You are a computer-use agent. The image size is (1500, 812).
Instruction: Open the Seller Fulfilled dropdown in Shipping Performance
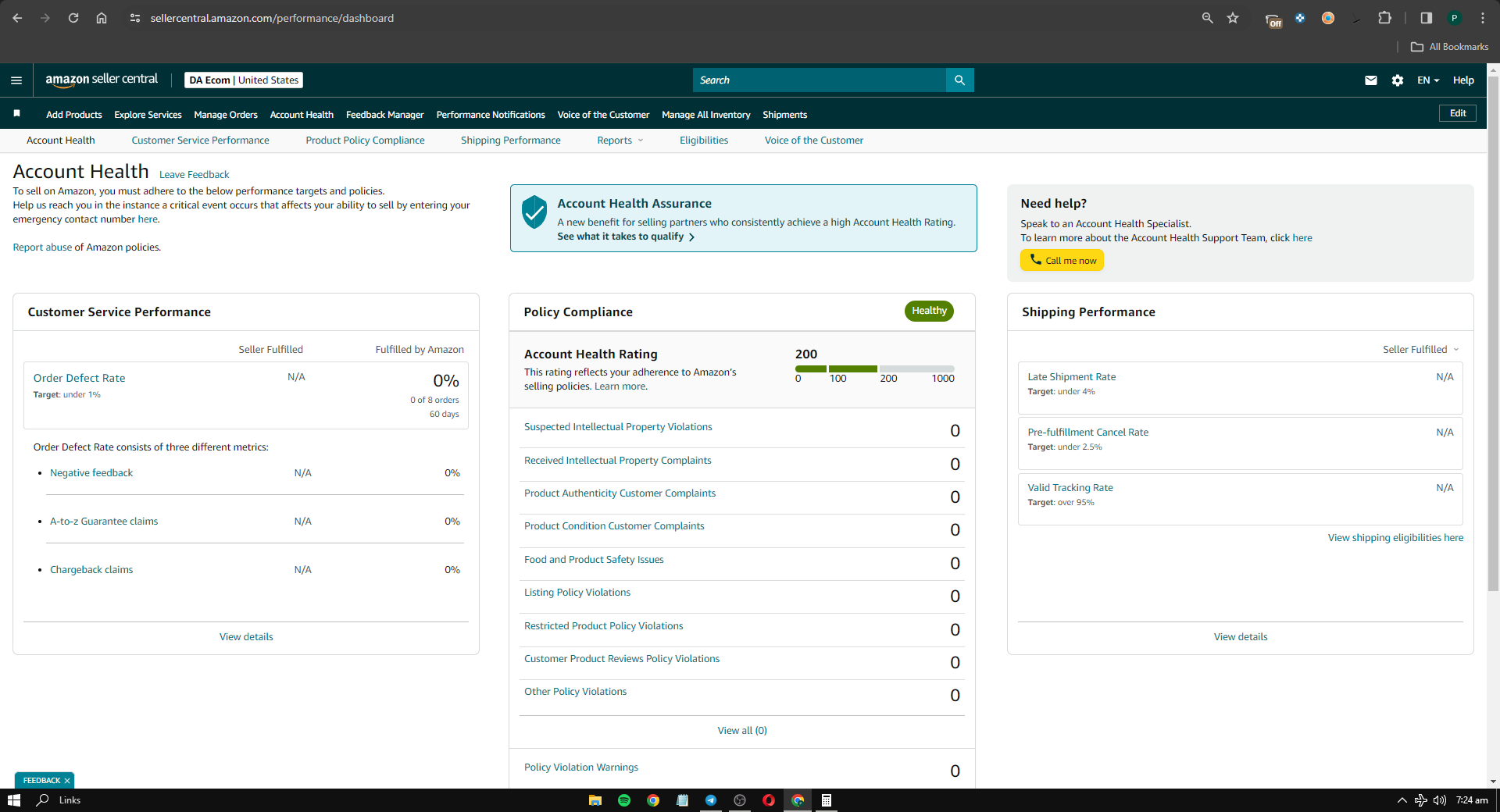(1420, 350)
